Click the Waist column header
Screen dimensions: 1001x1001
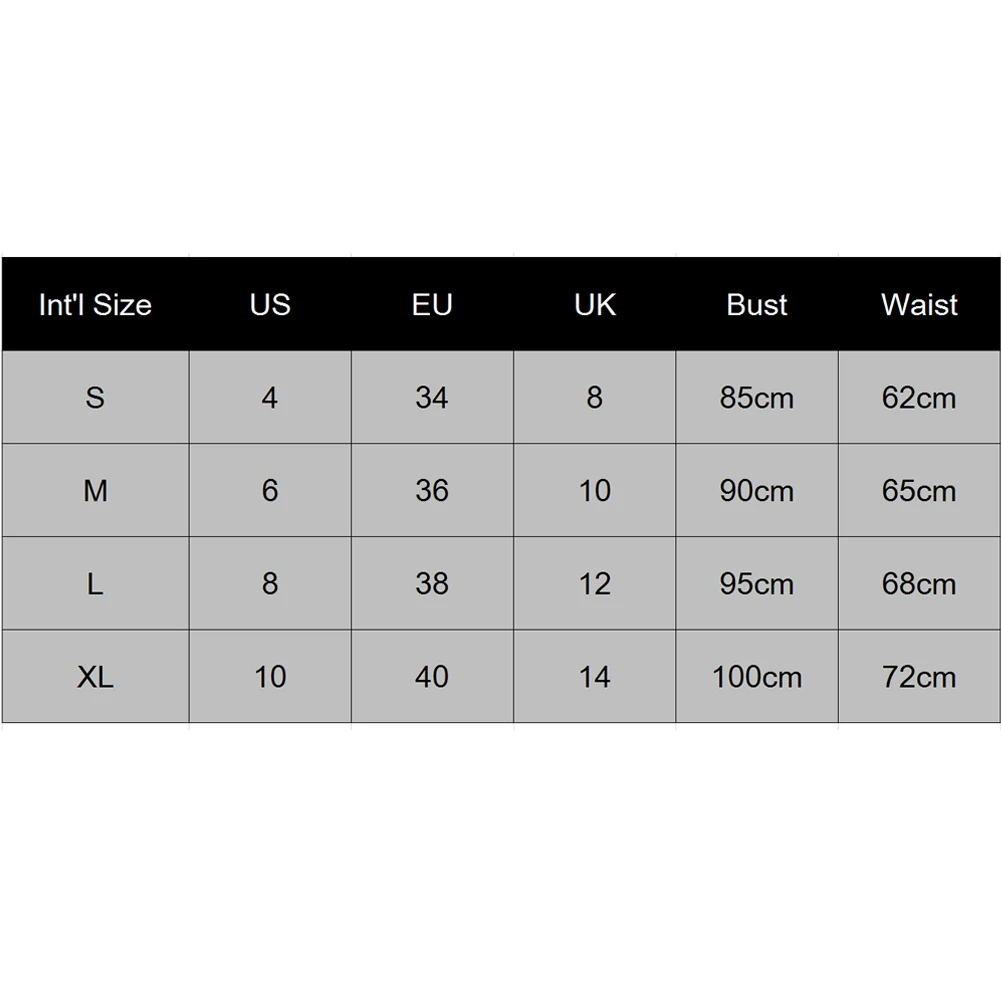click(919, 305)
